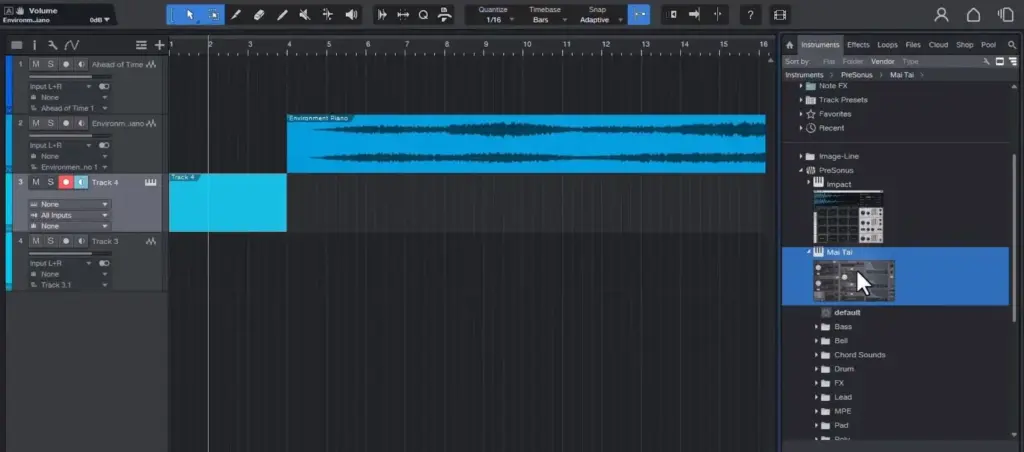
Task: Select the Bend tool
Action: [328, 14]
